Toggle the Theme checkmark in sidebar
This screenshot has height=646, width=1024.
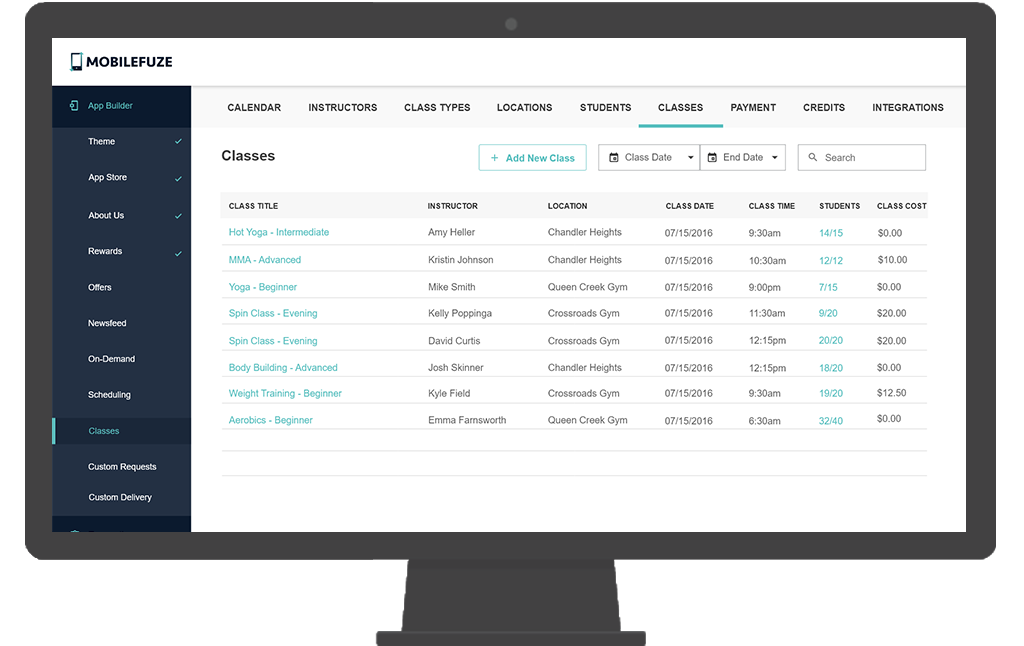178,142
